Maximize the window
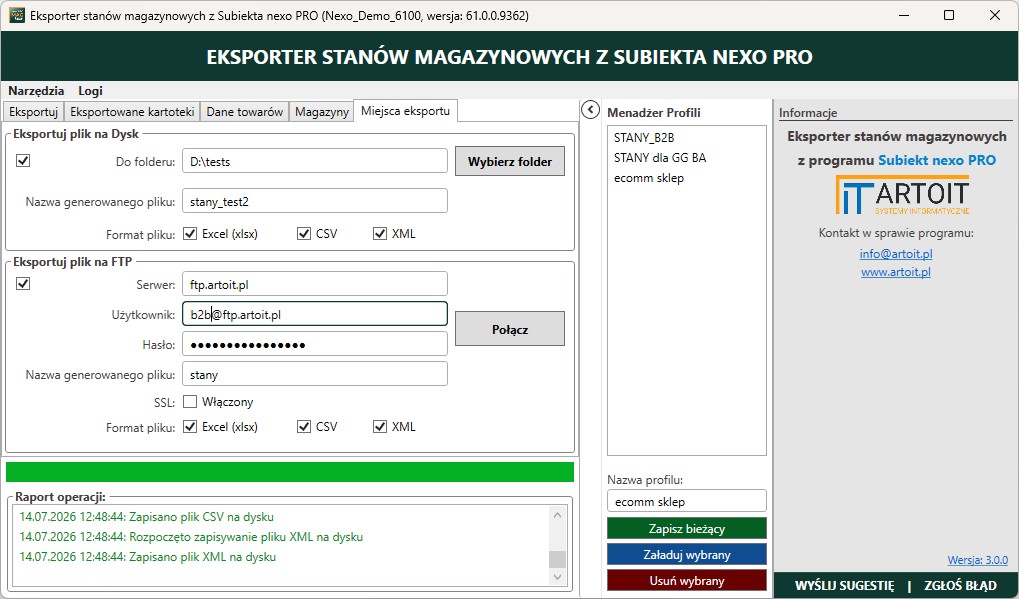 point(949,15)
